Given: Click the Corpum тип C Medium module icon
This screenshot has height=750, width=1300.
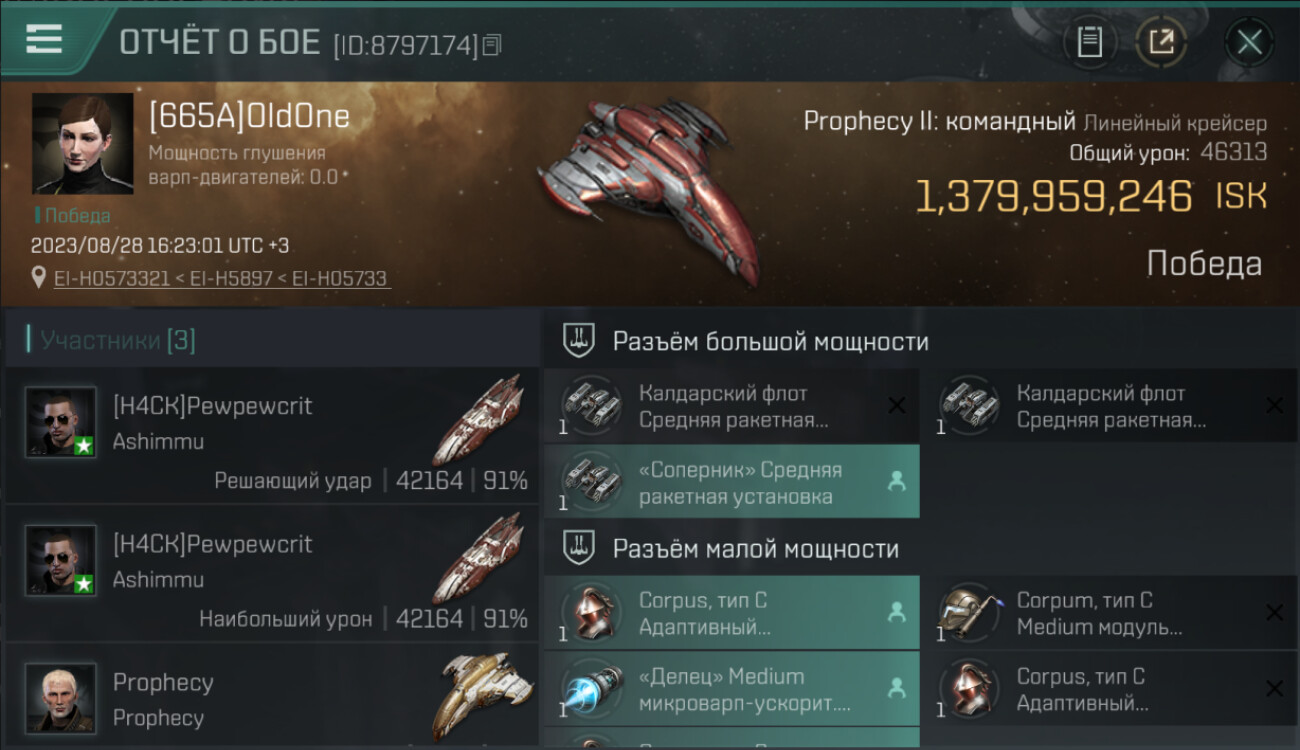Looking at the screenshot, I should tap(969, 613).
